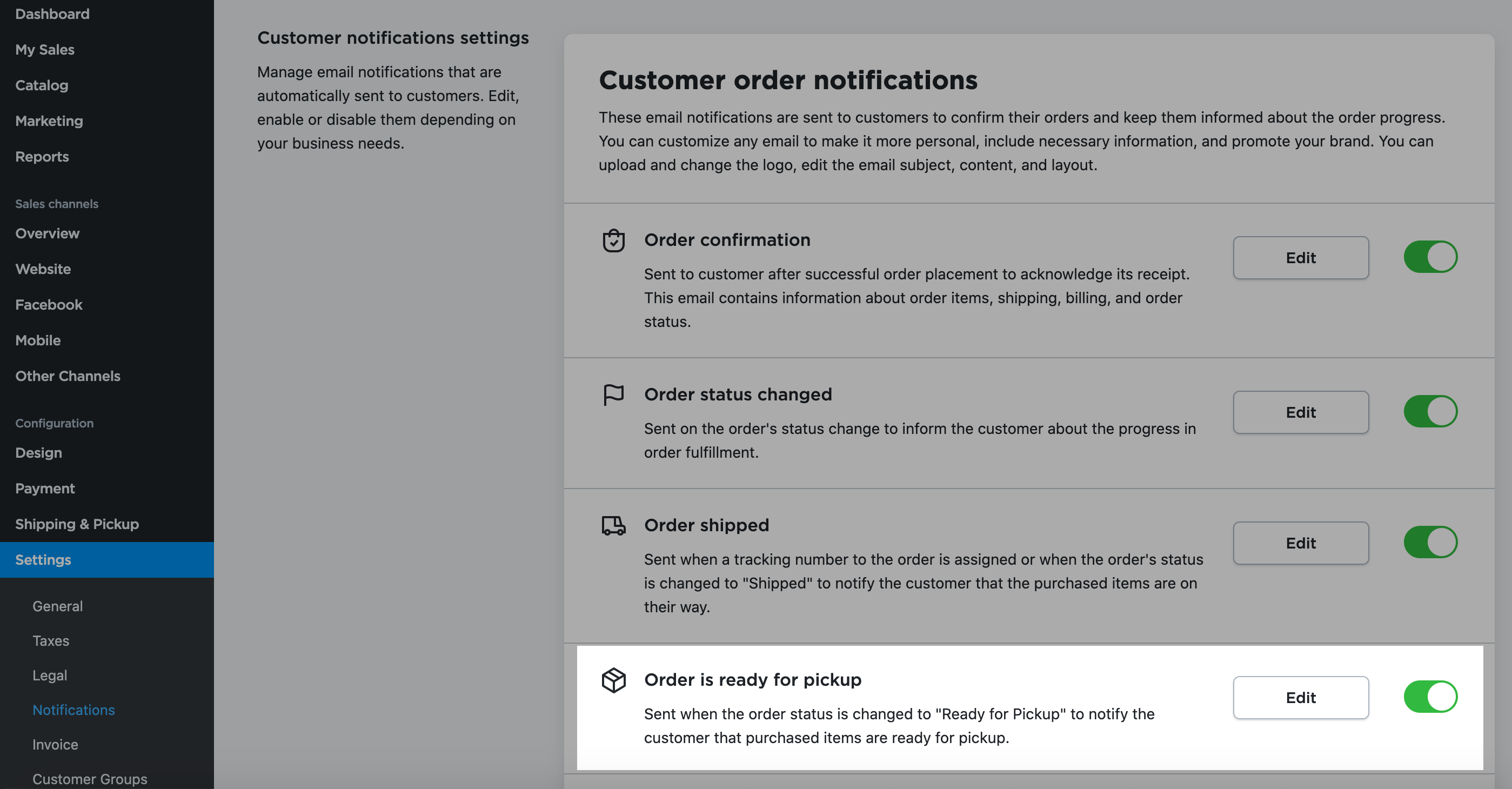Open Shipping & Pickup configuration
The width and height of the screenshot is (1512, 789).
click(x=77, y=524)
